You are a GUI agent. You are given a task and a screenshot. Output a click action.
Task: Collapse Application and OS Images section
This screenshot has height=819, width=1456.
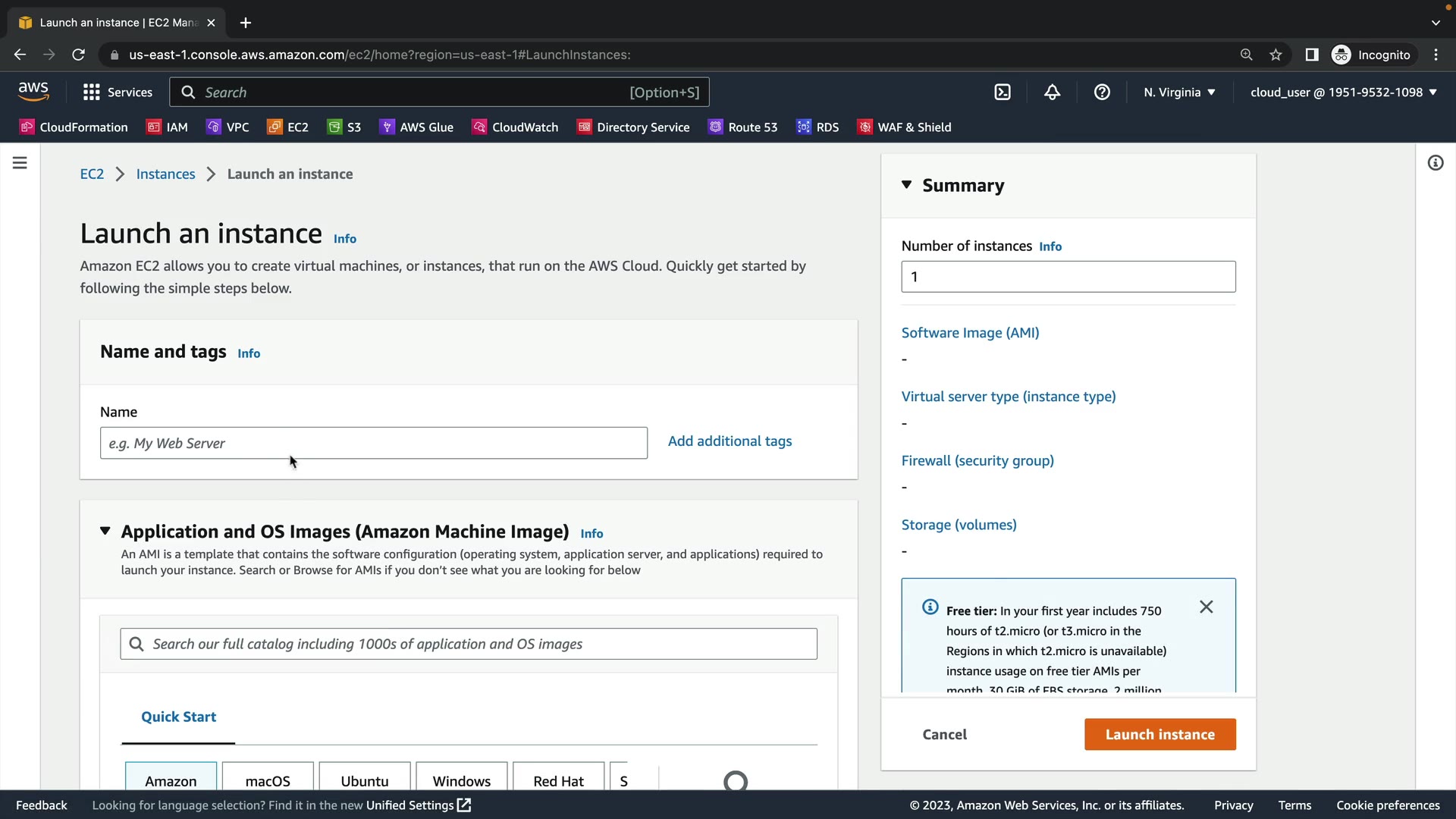tap(105, 531)
